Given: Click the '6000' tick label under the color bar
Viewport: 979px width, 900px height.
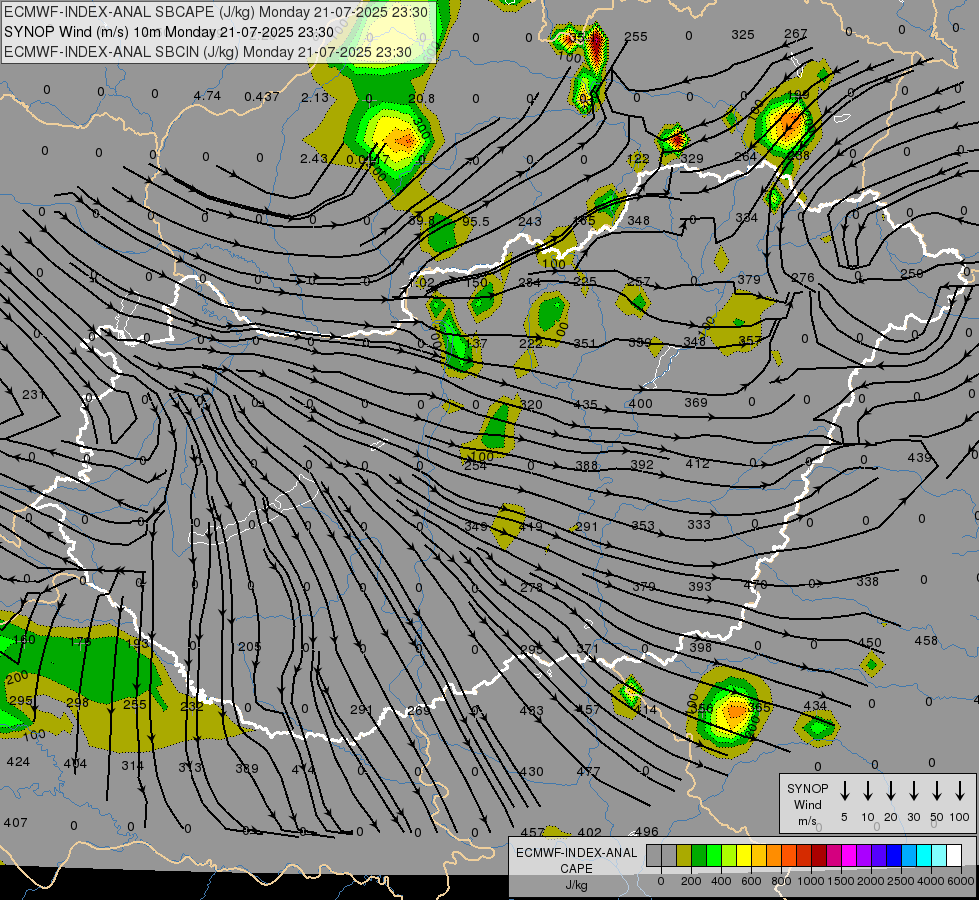Looking at the screenshot, I should point(960,881).
